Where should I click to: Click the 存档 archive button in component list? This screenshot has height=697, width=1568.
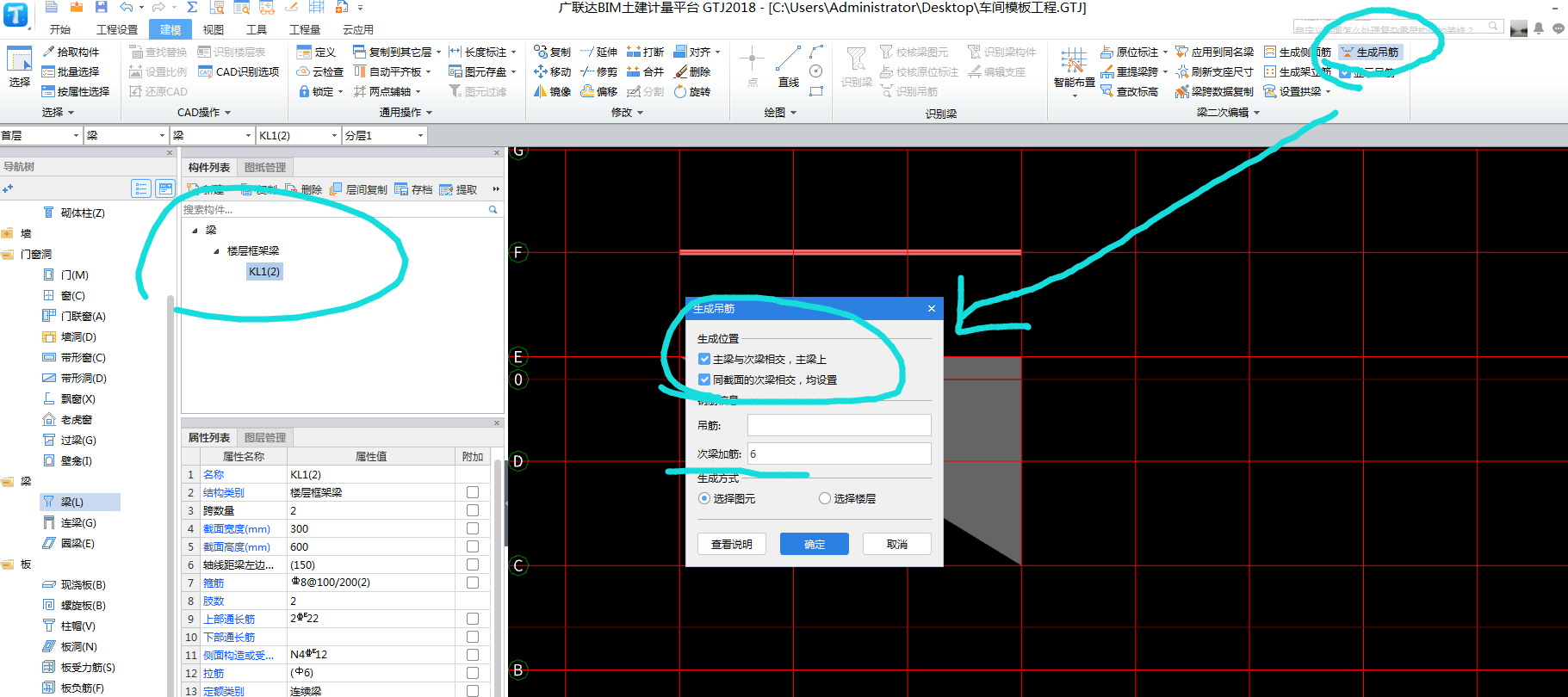tap(413, 189)
